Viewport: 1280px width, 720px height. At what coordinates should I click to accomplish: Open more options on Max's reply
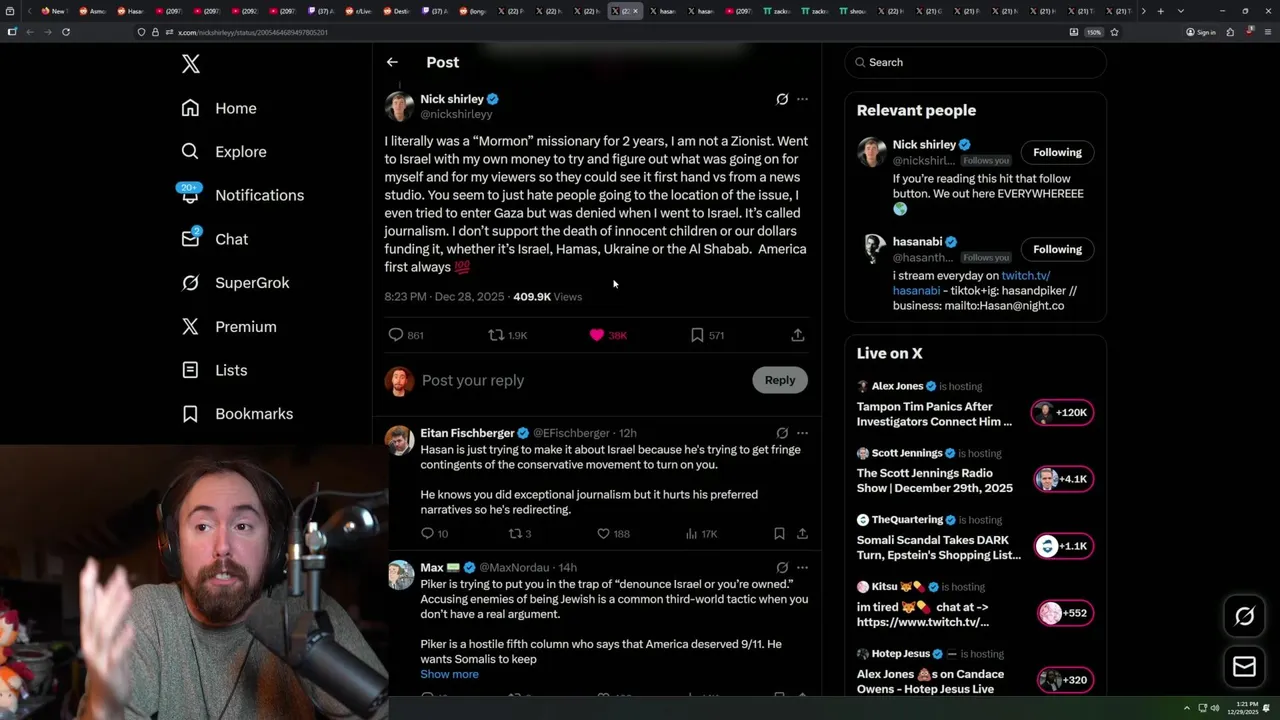(x=802, y=567)
